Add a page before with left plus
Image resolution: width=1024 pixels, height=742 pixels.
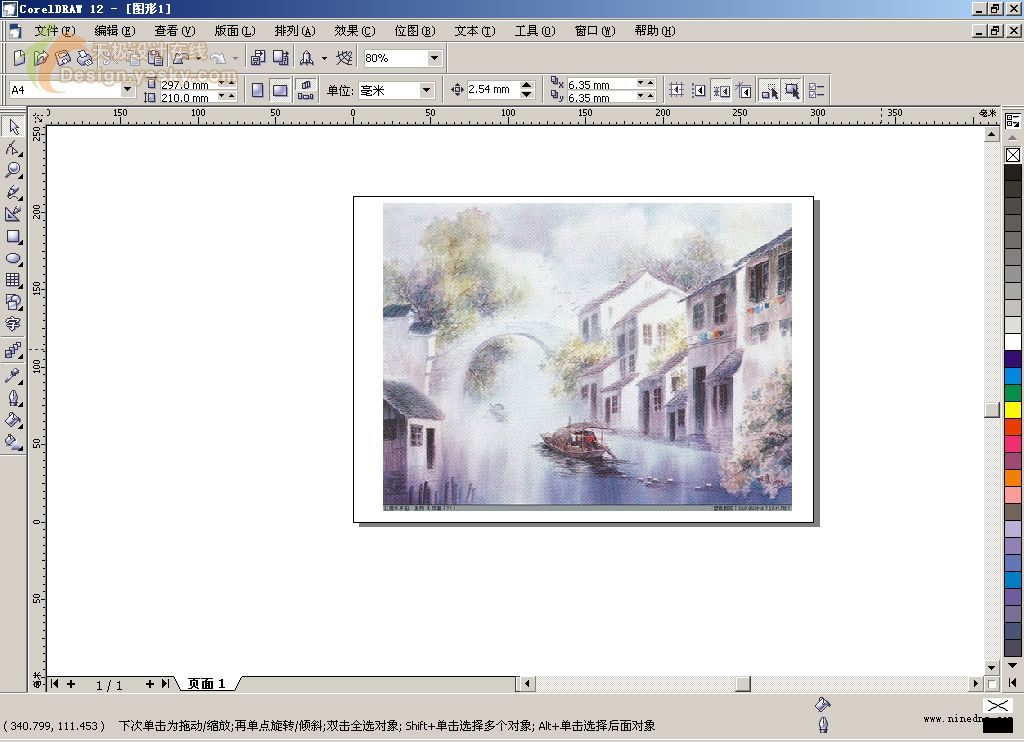point(71,684)
